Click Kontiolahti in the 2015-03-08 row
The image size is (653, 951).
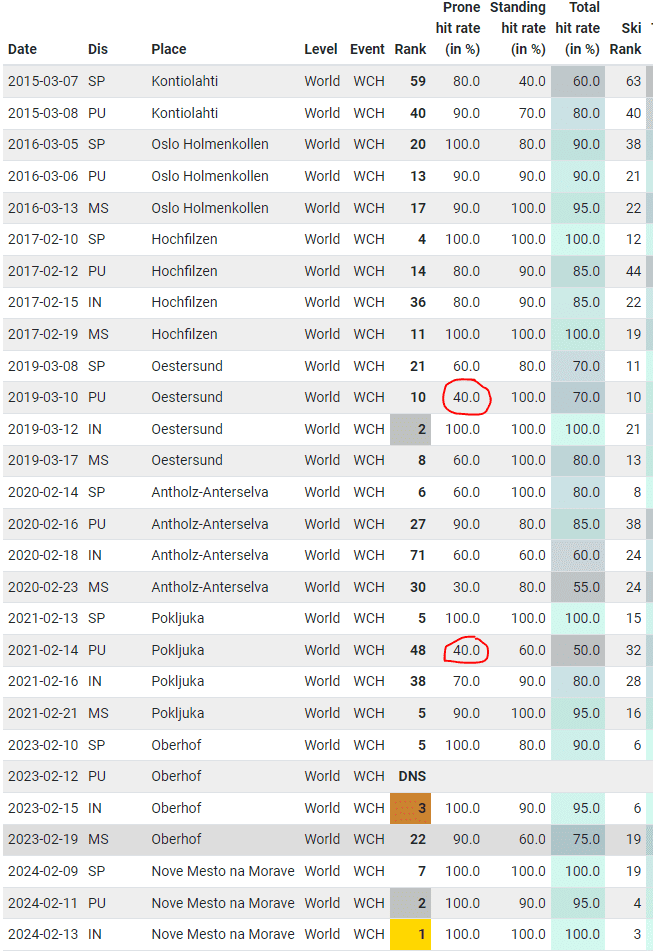pyautogui.click(x=185, y=113)
